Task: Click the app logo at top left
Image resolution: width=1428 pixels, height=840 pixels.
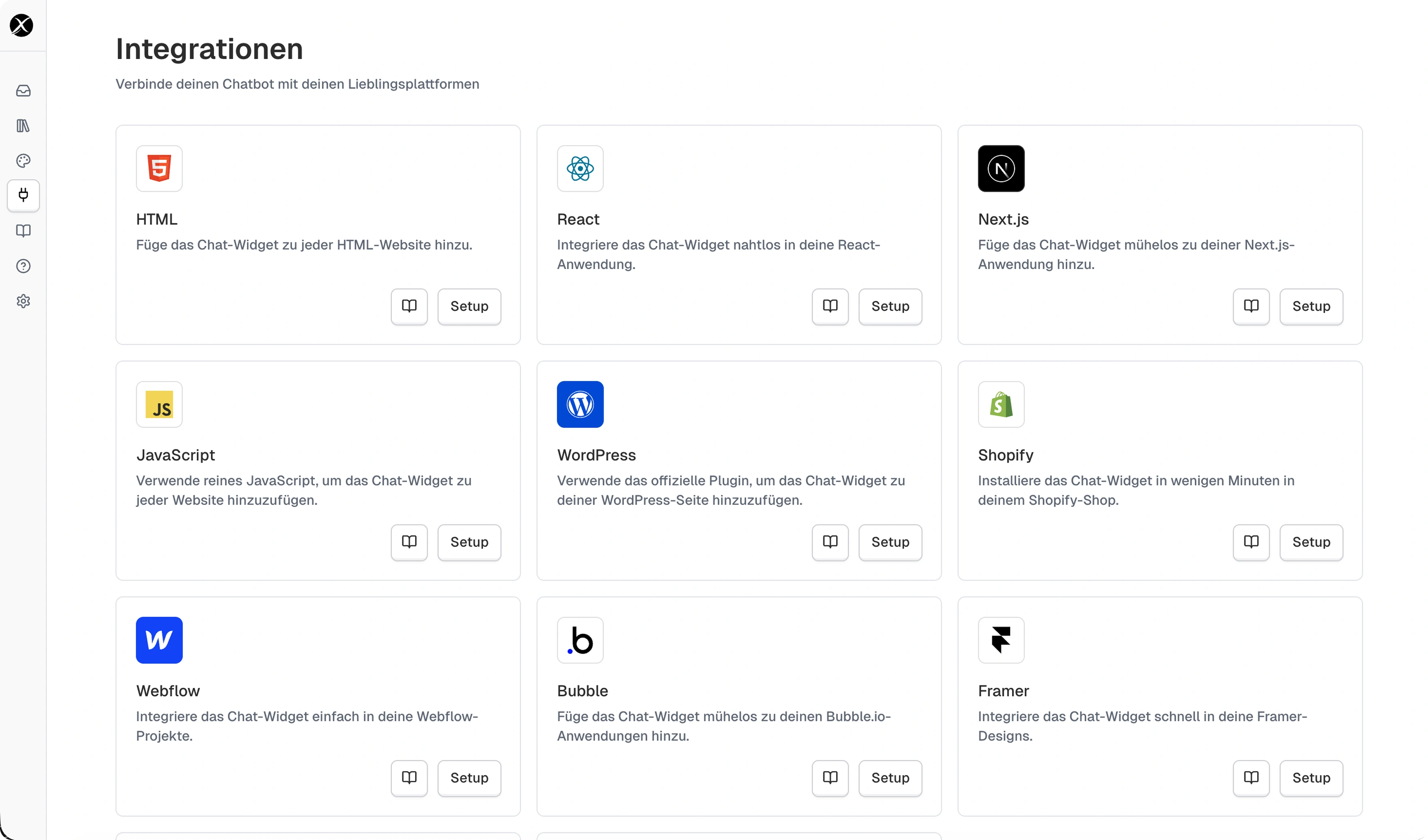Action: coord(21,26)
